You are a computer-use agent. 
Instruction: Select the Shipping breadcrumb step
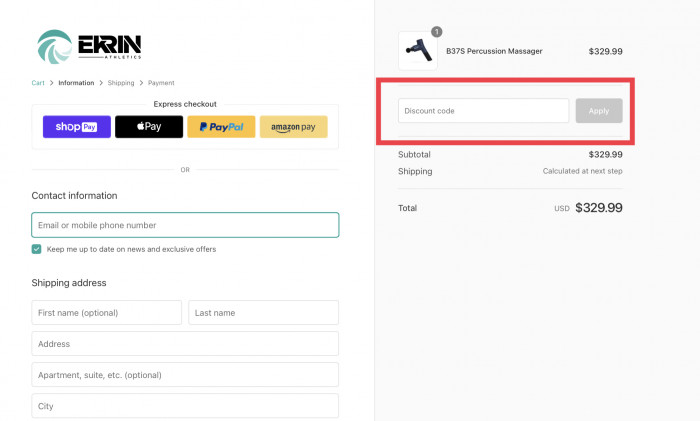point(121,83)
